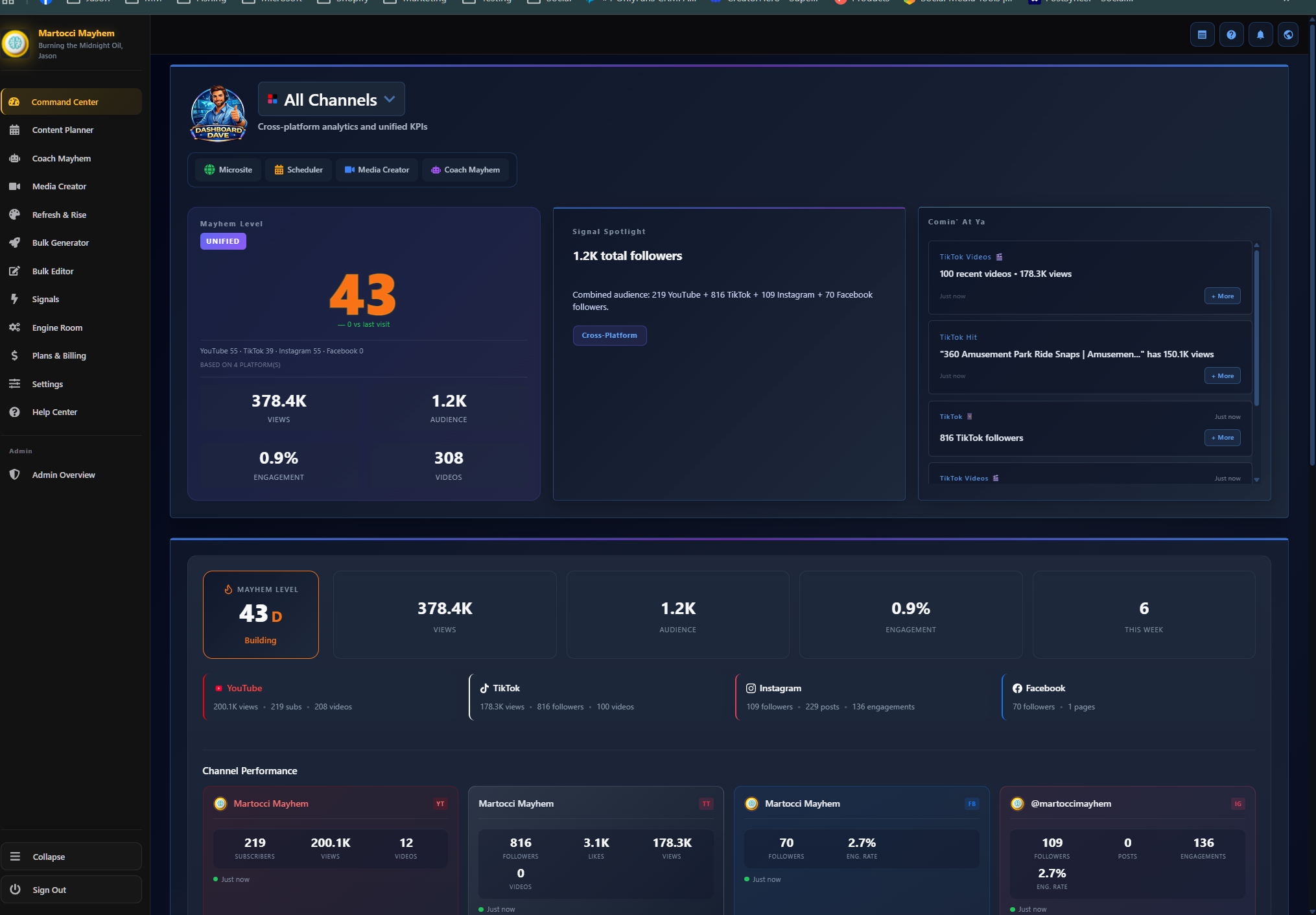Open the notifications bell in the header
The height and width of the screenshot is (915, 1316).
[x=1260, y=35]
